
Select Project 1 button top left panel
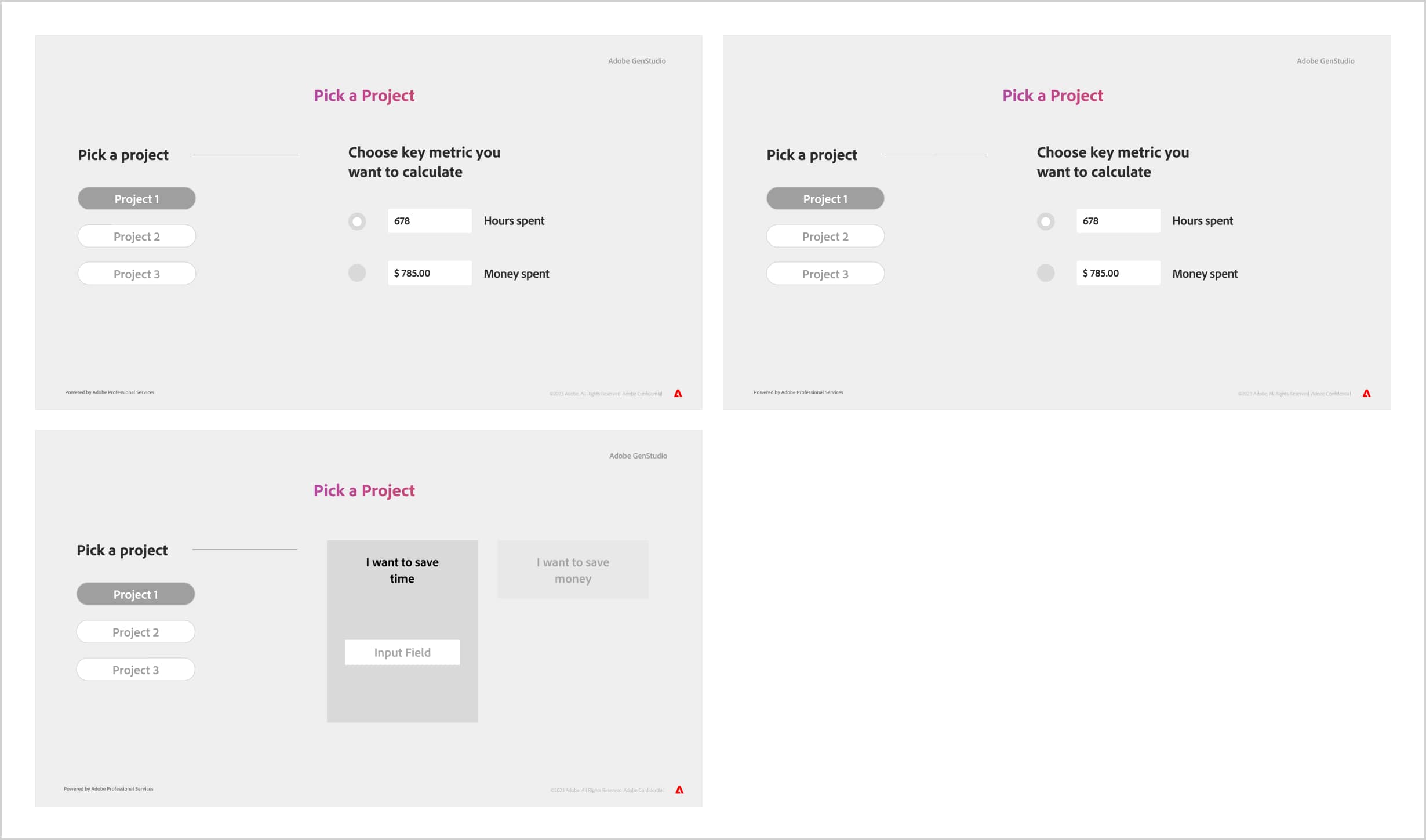coord(137,198)
